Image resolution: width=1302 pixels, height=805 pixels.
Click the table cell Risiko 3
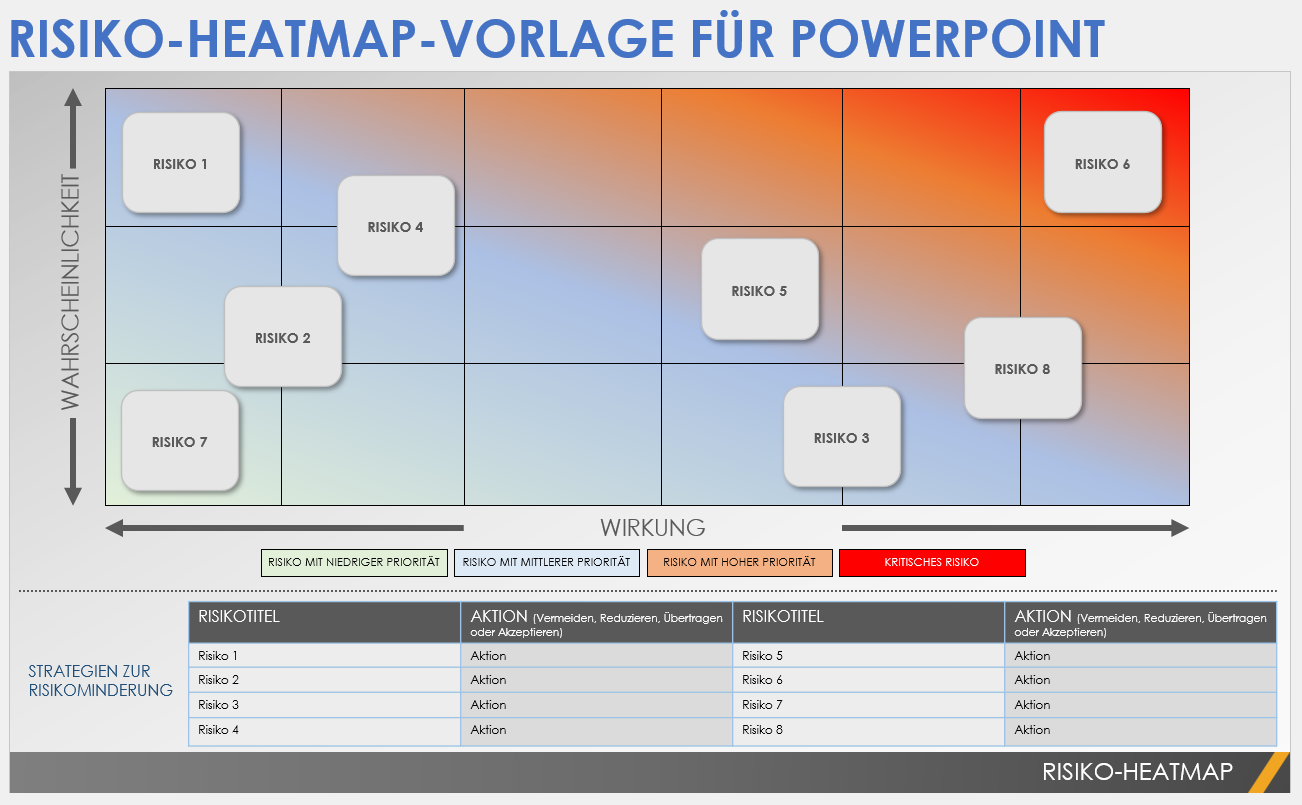(x=324, y=705)
